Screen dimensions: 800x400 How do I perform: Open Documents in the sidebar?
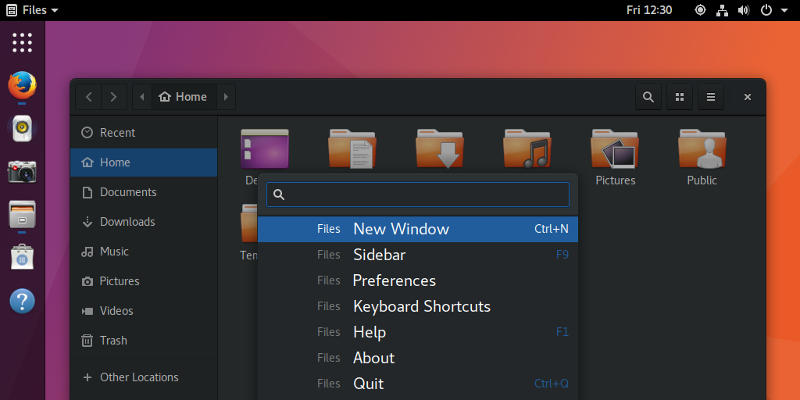coord(144,192)
